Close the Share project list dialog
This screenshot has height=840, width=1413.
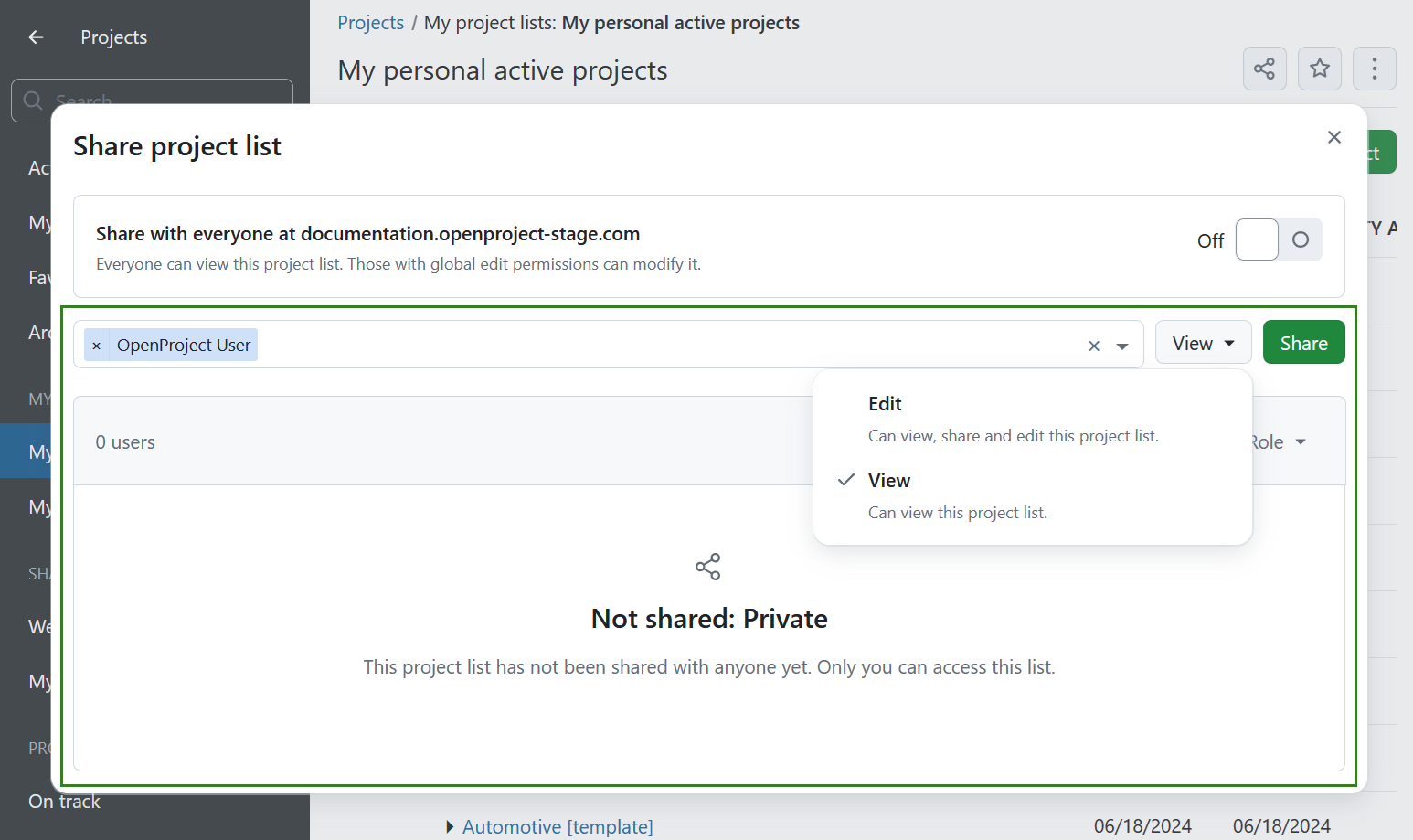point(1333,137)
